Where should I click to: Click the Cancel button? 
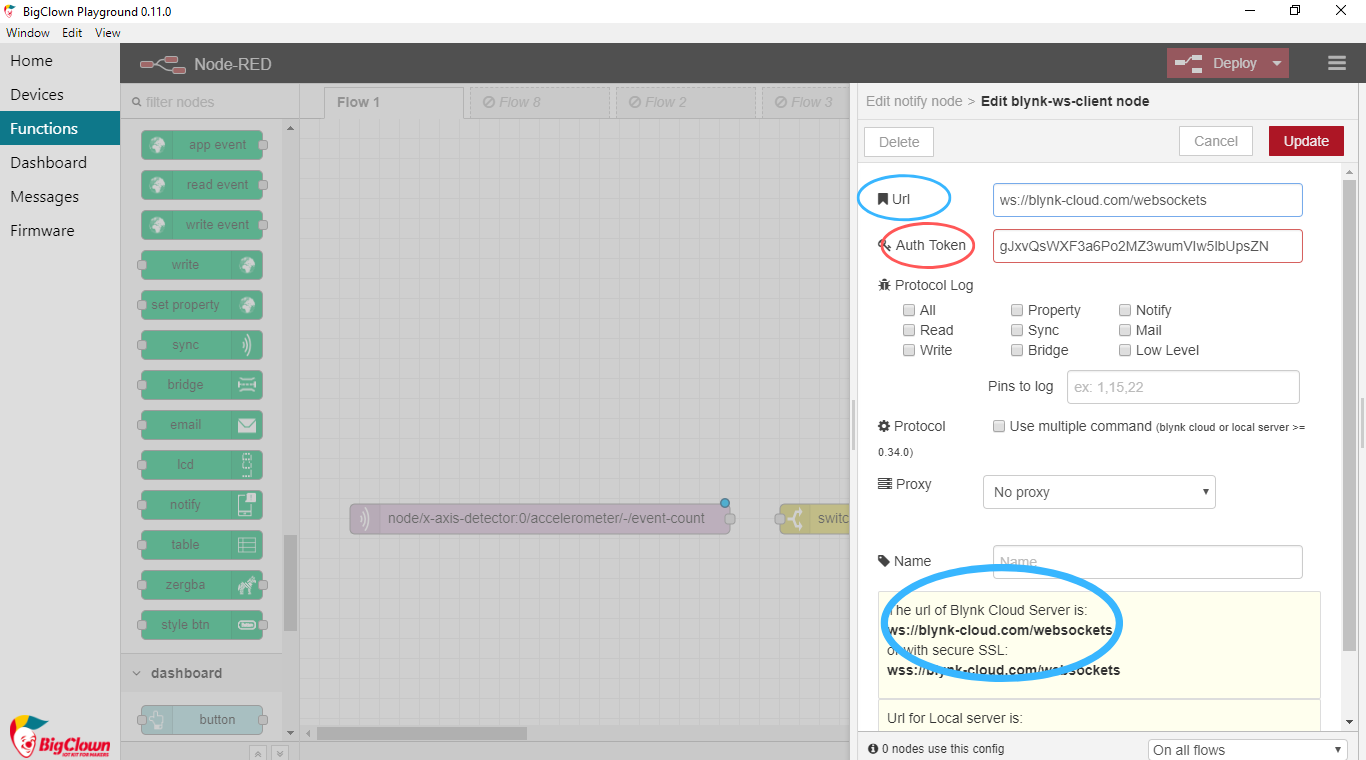[1216, 141]
